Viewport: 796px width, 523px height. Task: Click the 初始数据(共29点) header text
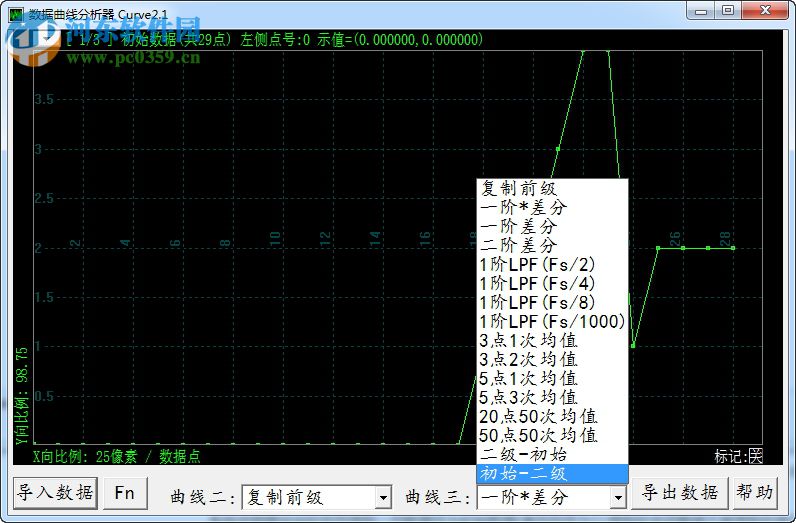point(176,40)
